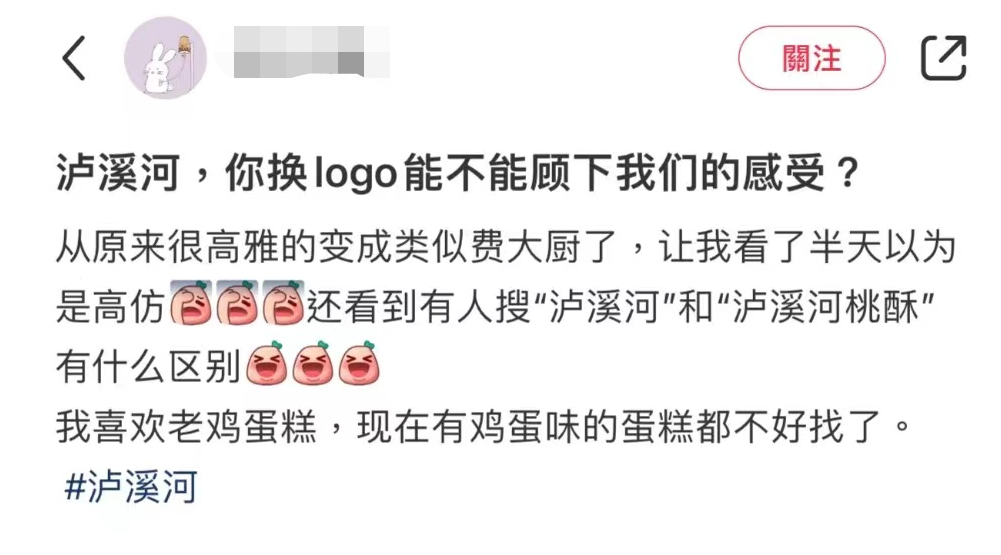Viewport: 1001px width, 555px height.
Task: Click the phrase 还看到有人搜
Action: pyautogui.click(x=418, y=307)
